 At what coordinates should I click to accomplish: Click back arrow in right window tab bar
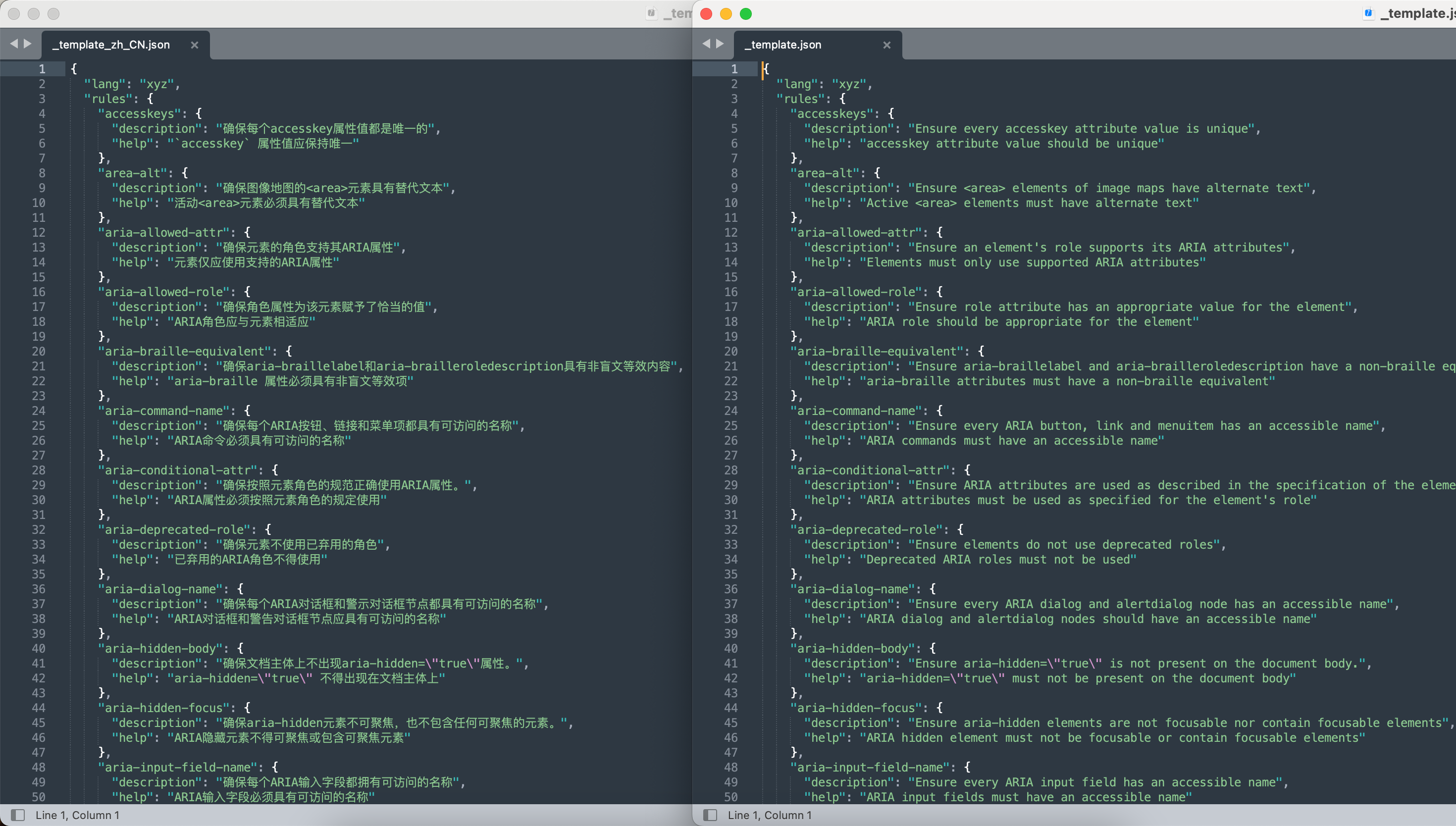pos(706,44)
